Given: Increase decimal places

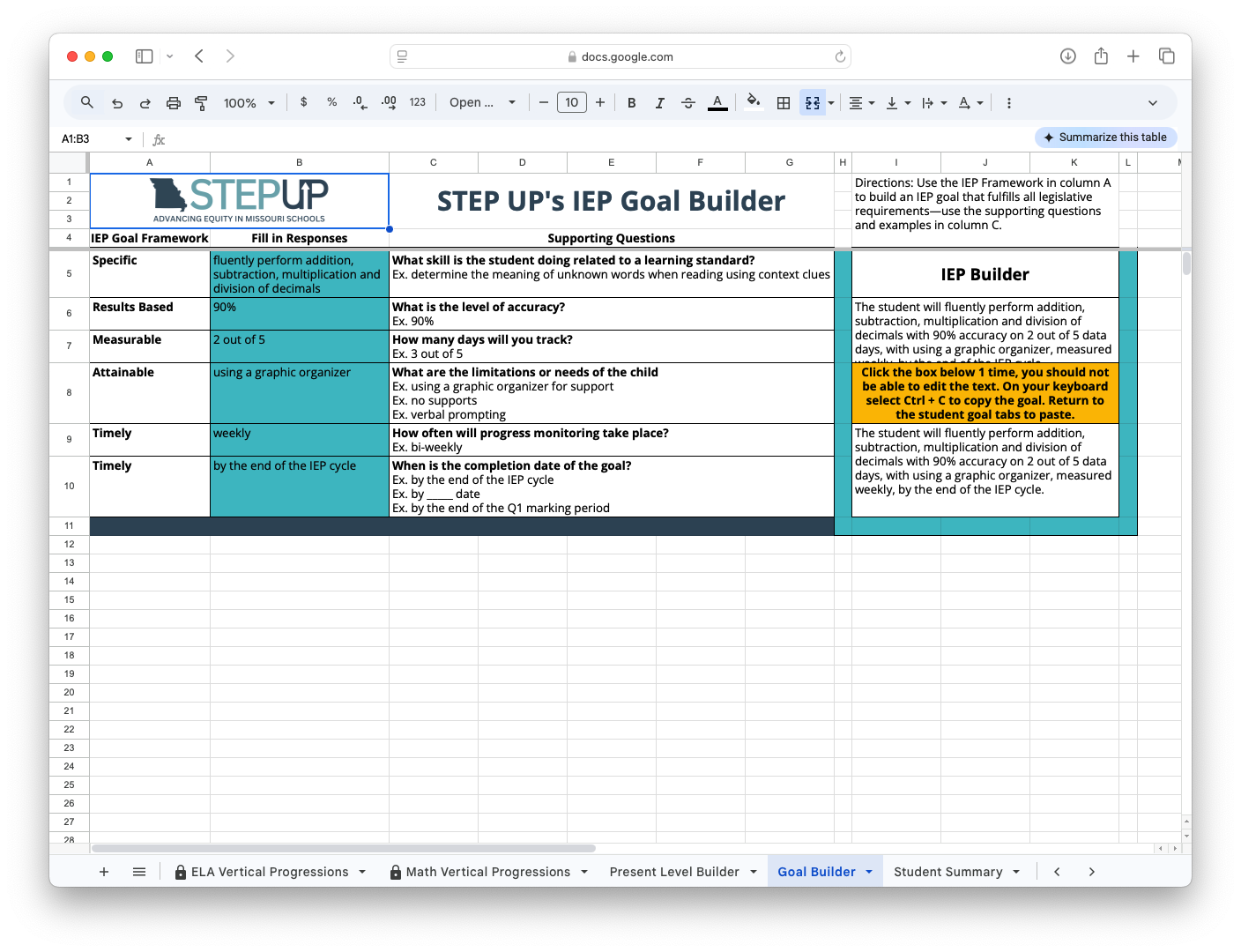Looking at the screenshot, I should [x=389, y=102].
